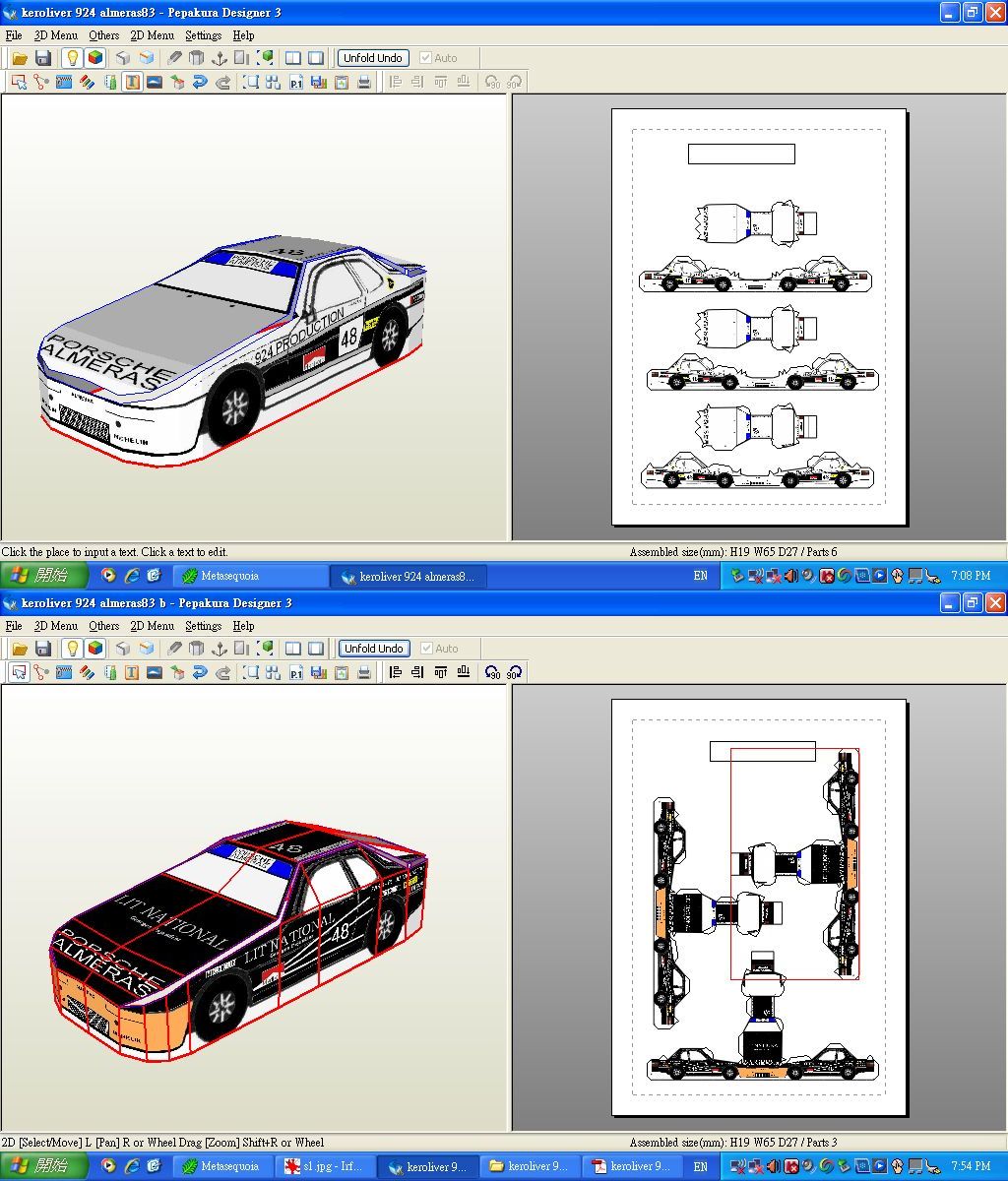Click the Print icon in the lower window's toolbar

click(x=364, y=673)
